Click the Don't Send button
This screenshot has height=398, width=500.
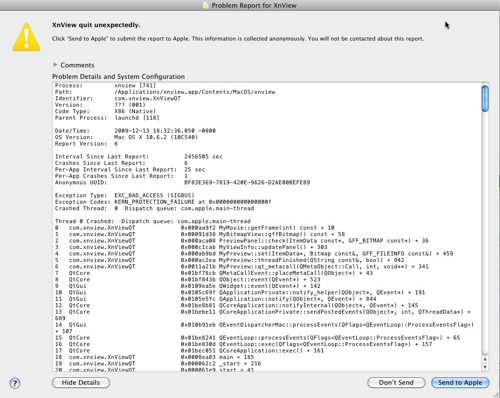396,383
